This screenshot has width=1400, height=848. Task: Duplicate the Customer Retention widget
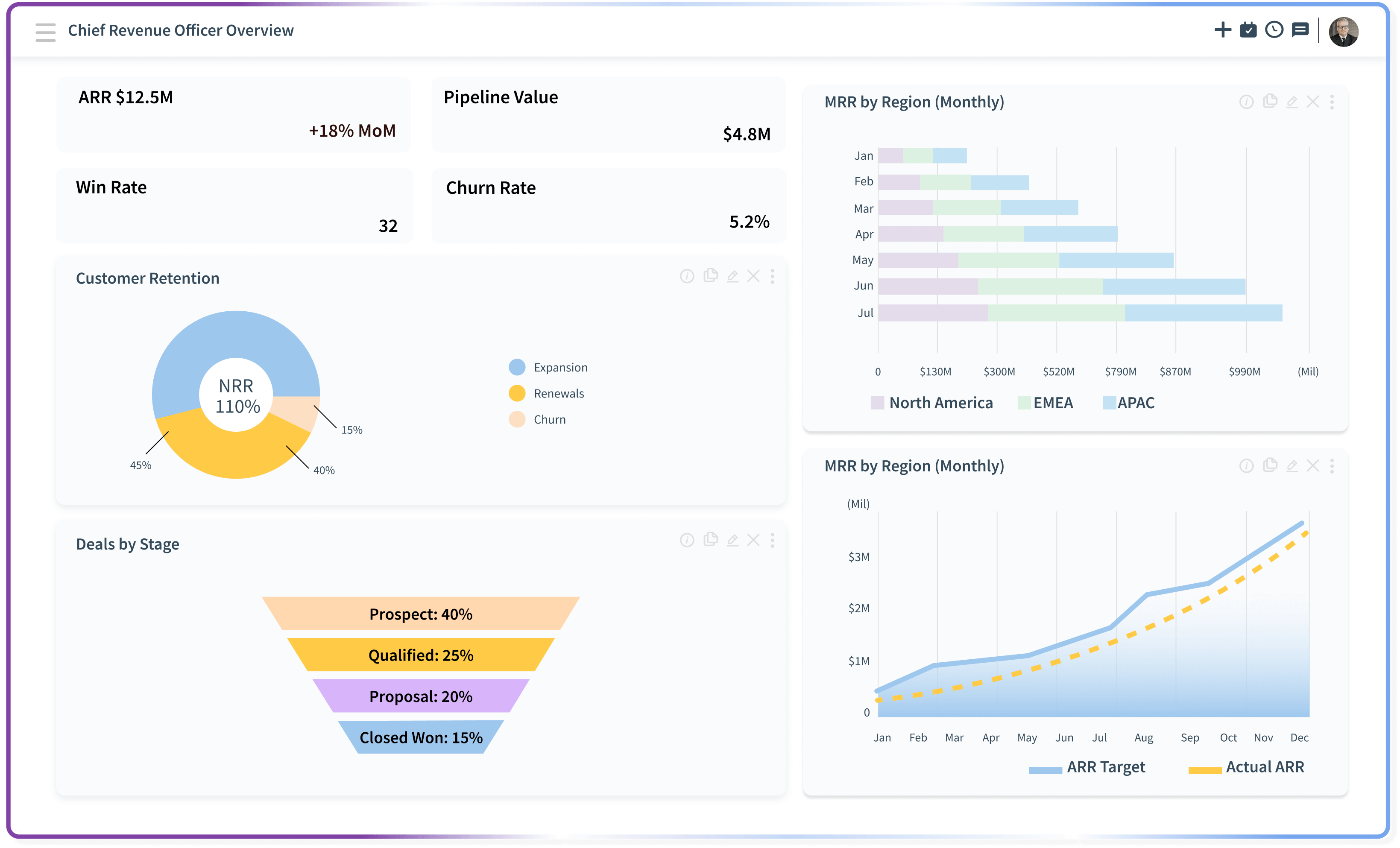coord(710,275)
